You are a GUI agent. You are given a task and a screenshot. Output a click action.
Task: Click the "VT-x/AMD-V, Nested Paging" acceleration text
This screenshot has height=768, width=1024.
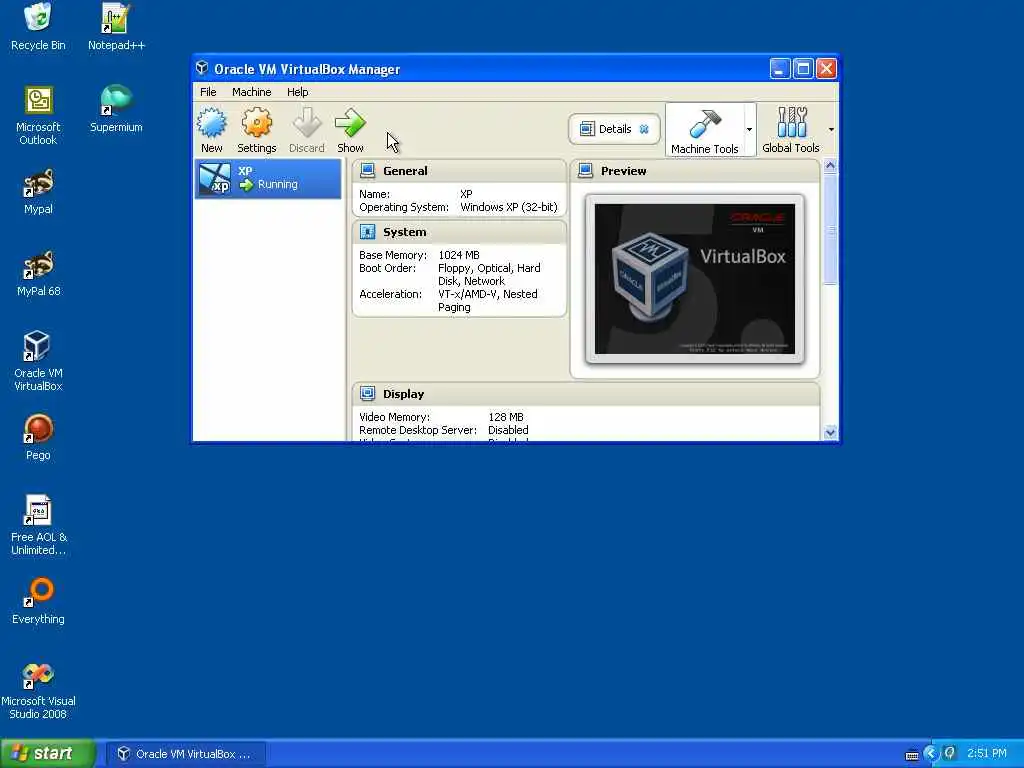(x=488, y=300)
